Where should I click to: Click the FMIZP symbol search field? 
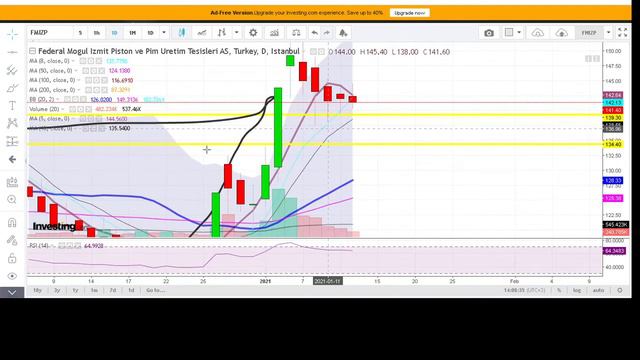49,33
